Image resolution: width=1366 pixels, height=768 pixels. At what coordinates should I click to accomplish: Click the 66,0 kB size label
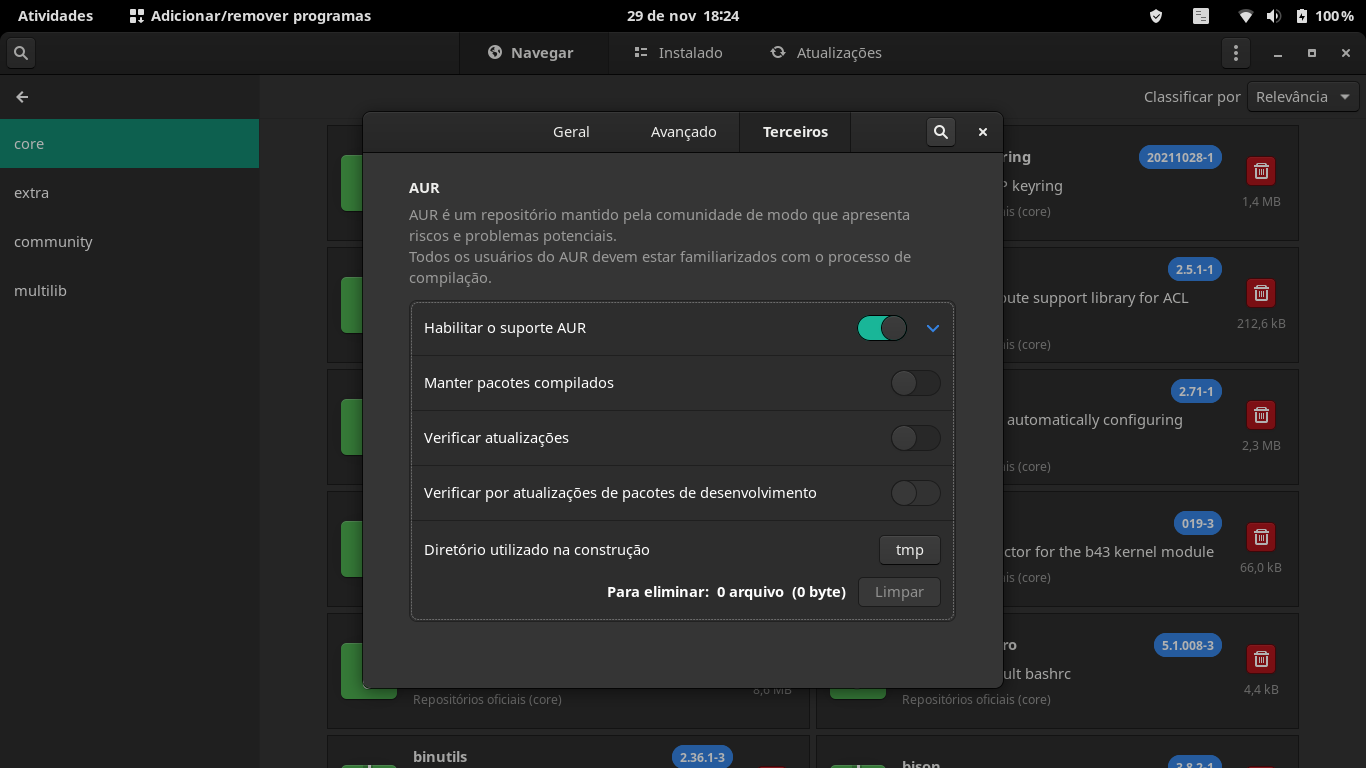(1261, 568)
